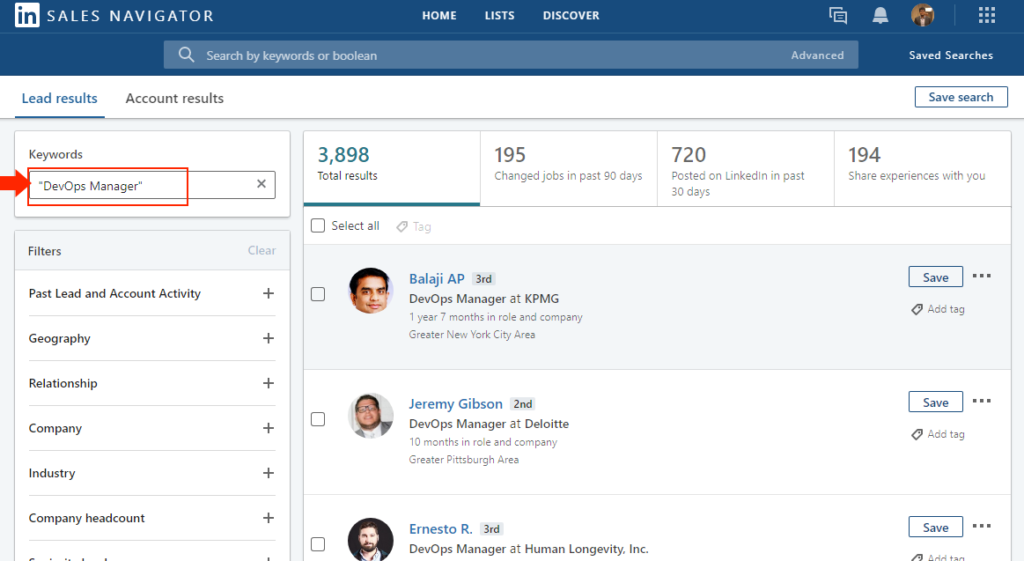The width and height of the screenshot is (1024, 561).
Task: Clear all filters
Action: 261,250
